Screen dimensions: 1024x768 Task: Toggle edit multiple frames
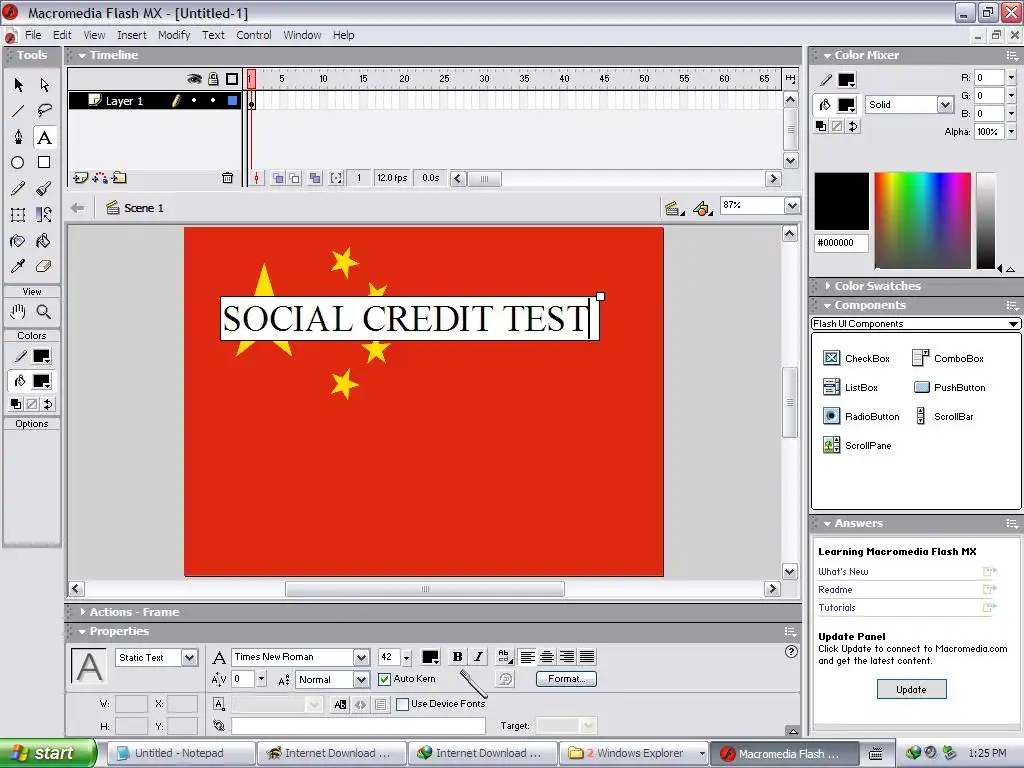pyautogui.click(x=315, y=178)
